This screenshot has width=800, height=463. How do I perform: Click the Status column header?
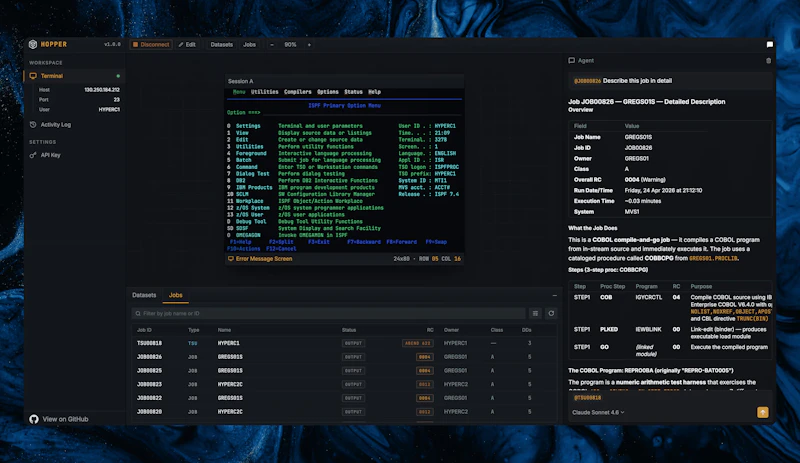click(x=349, y=330)
